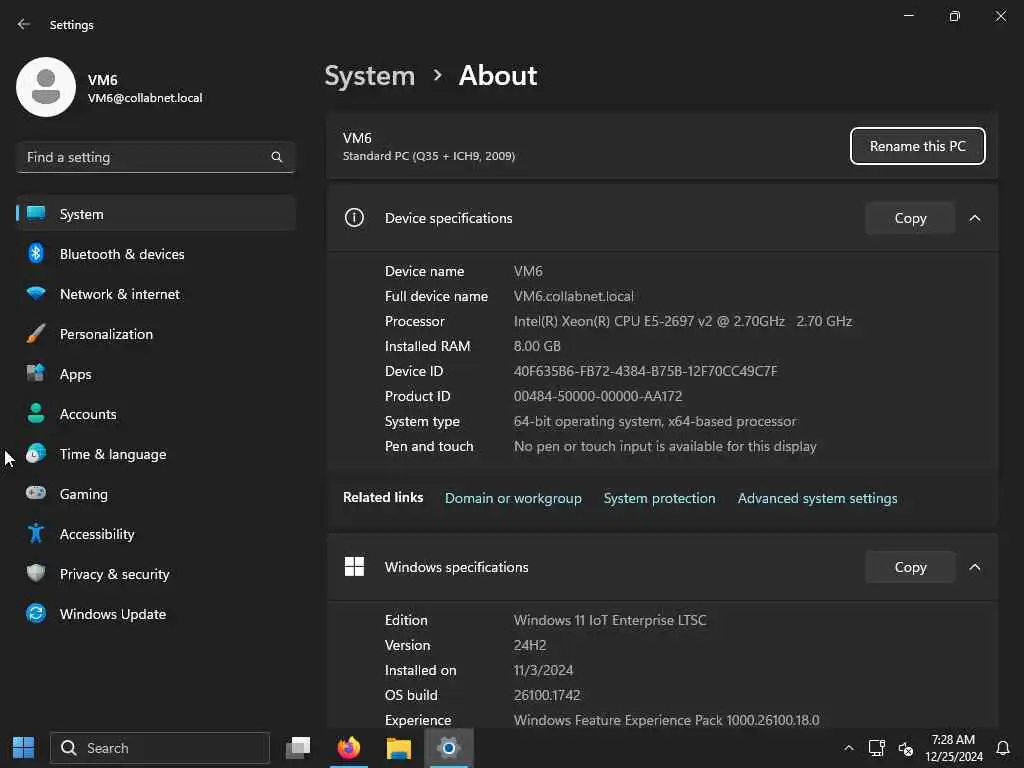Open Privacy & security settings
The height and width of the screenshot is (768, 1024).
(x=156, y=573)
